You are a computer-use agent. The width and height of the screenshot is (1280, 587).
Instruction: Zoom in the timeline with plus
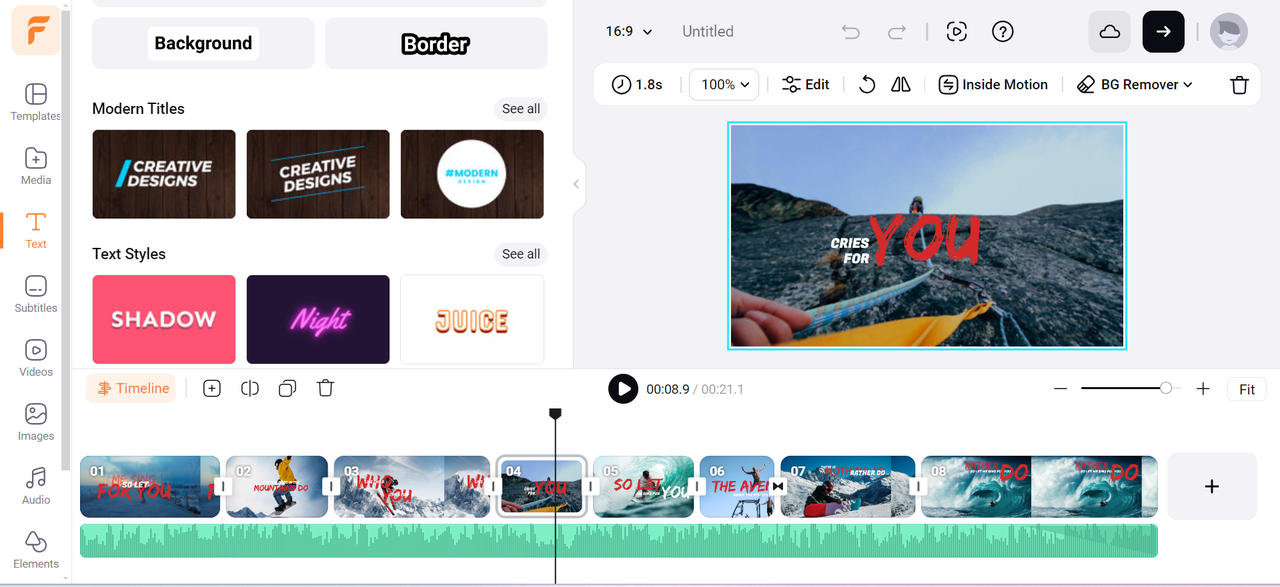1203,389
